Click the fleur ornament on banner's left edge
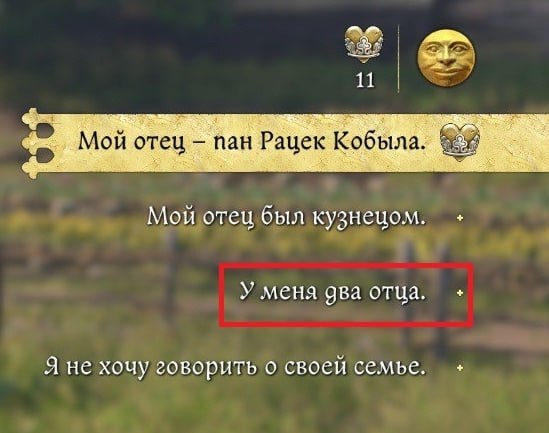This screenshot has width=549, height=433. coord(38,143)
